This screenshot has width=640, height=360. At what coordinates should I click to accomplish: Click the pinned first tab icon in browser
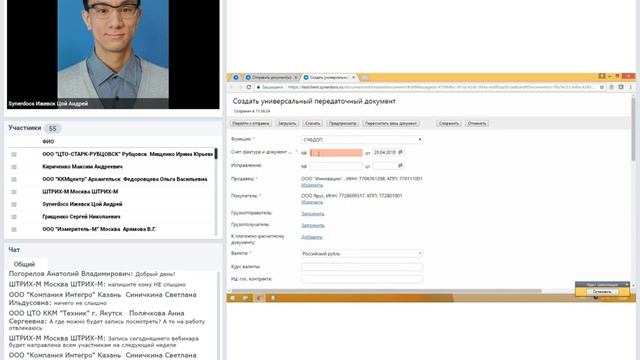pos(236,77)
